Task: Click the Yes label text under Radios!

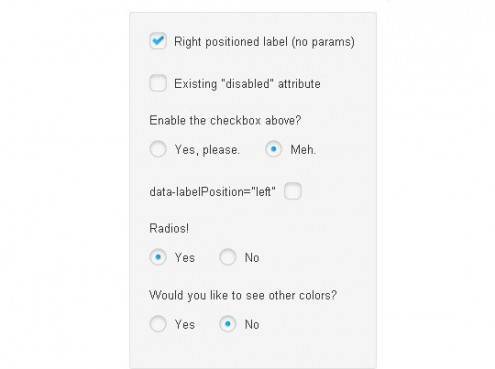Action: click(185, 258)
